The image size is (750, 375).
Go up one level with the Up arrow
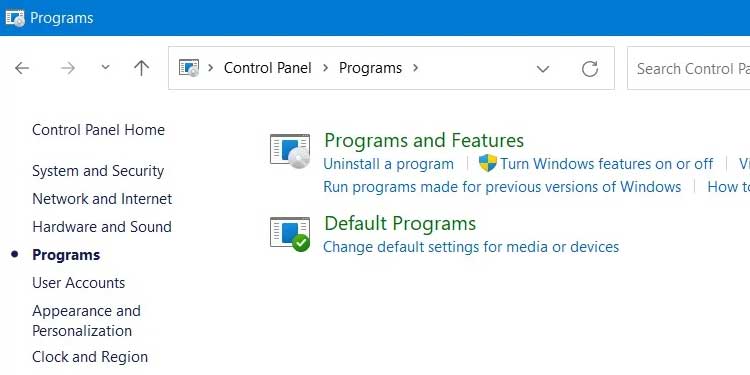click(x=142, y=68)
